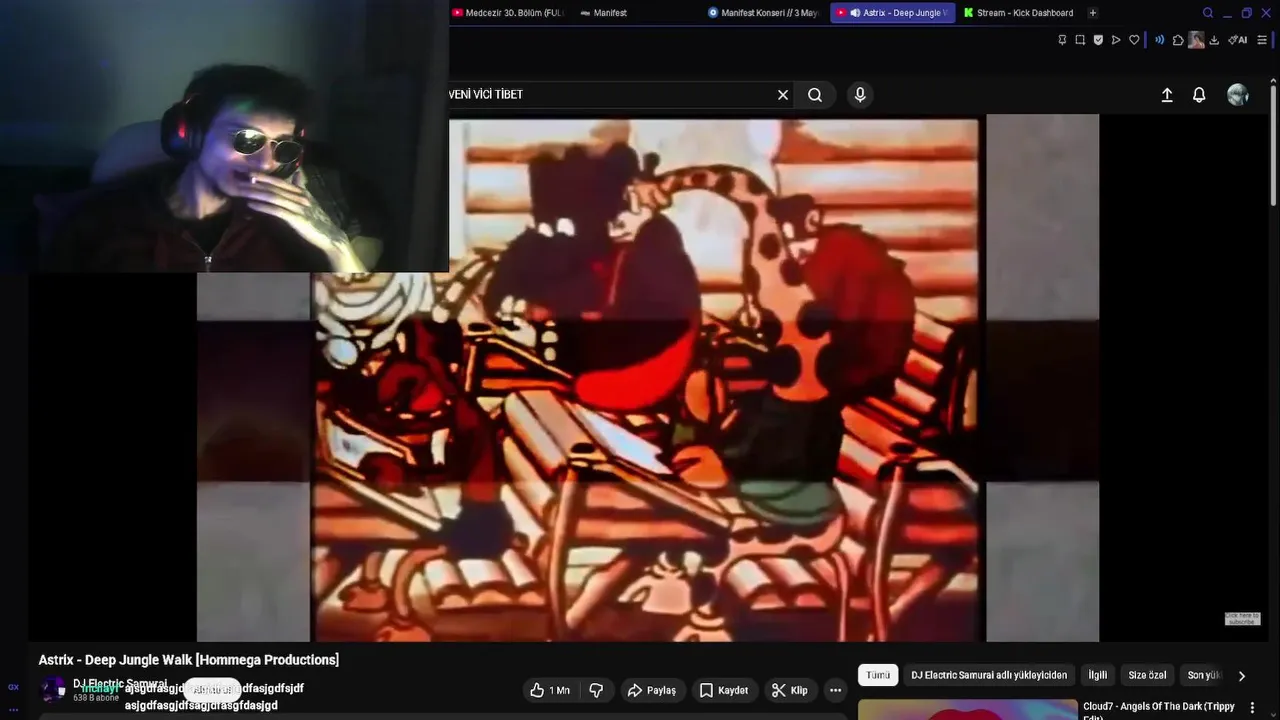The width and height of the screenshot is (1280, 720).
Task: Clear the search box with X icon
Action: (x=783, y=95)
